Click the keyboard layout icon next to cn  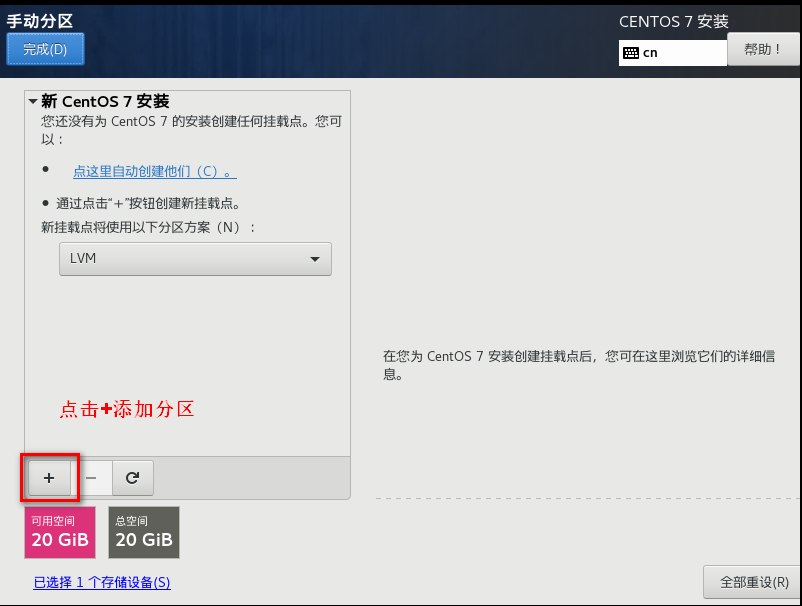631,53
